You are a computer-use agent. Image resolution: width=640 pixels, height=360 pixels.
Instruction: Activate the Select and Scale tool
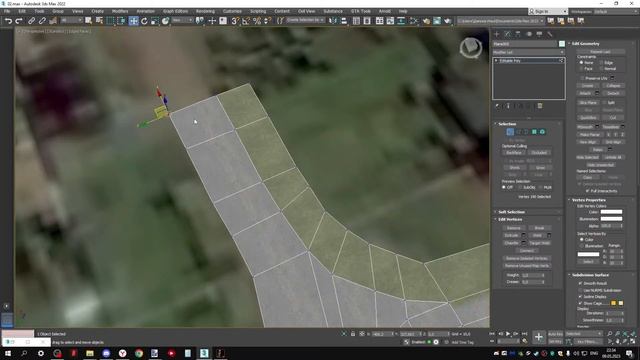154,21
